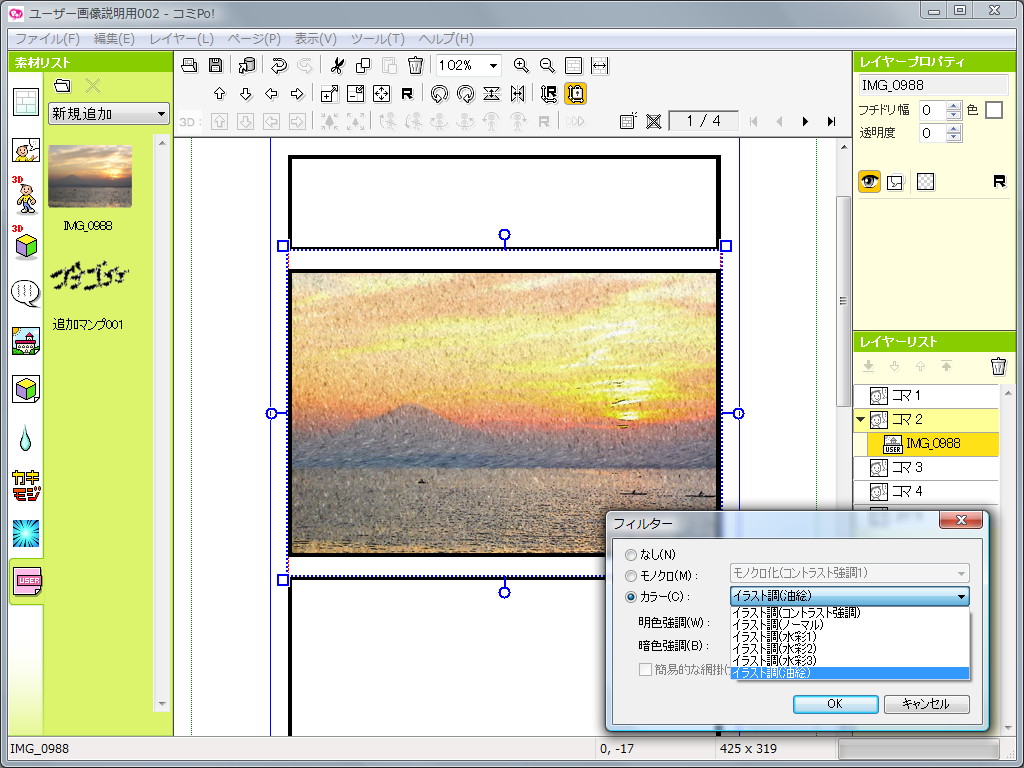Viewport: 1024px width, 768px height.
Task: Decrease 透明度 with down spinner
Action: (x=953, y=137)
